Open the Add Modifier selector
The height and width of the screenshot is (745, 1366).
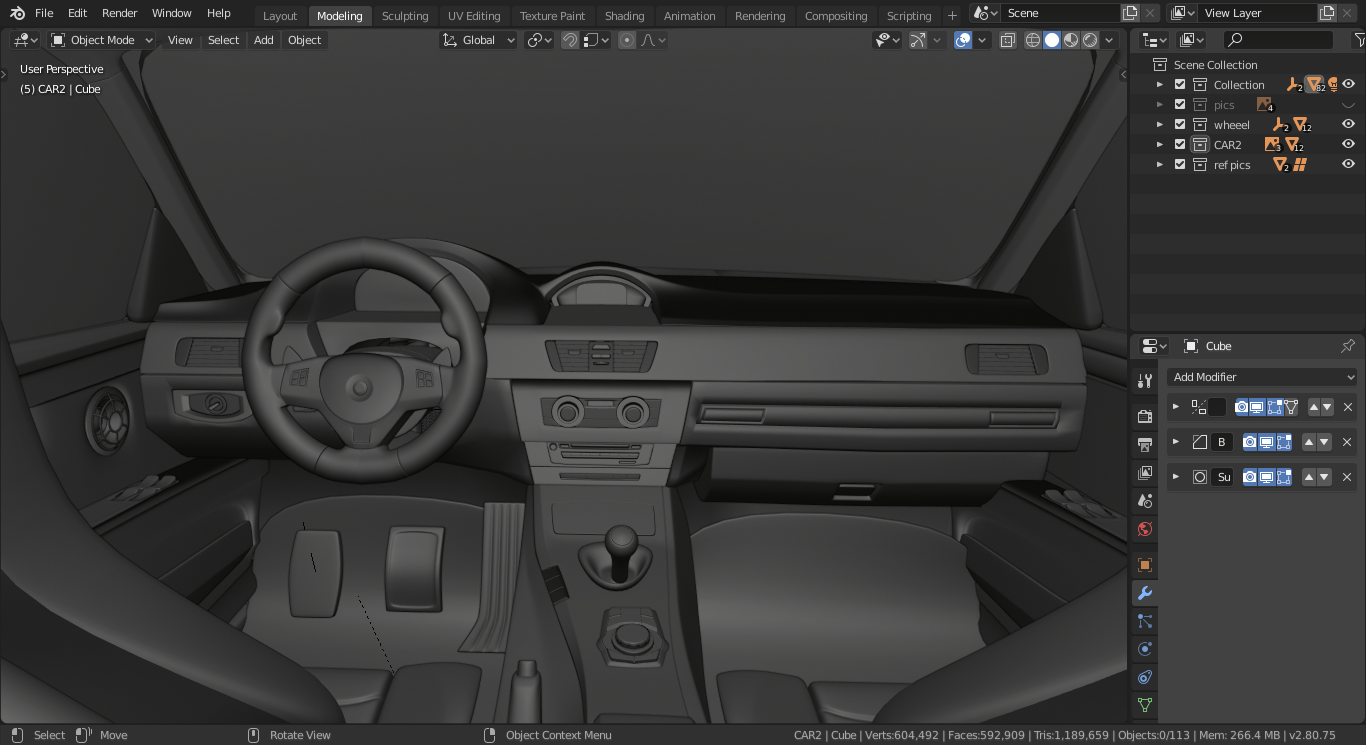(x=1262, y=377)
